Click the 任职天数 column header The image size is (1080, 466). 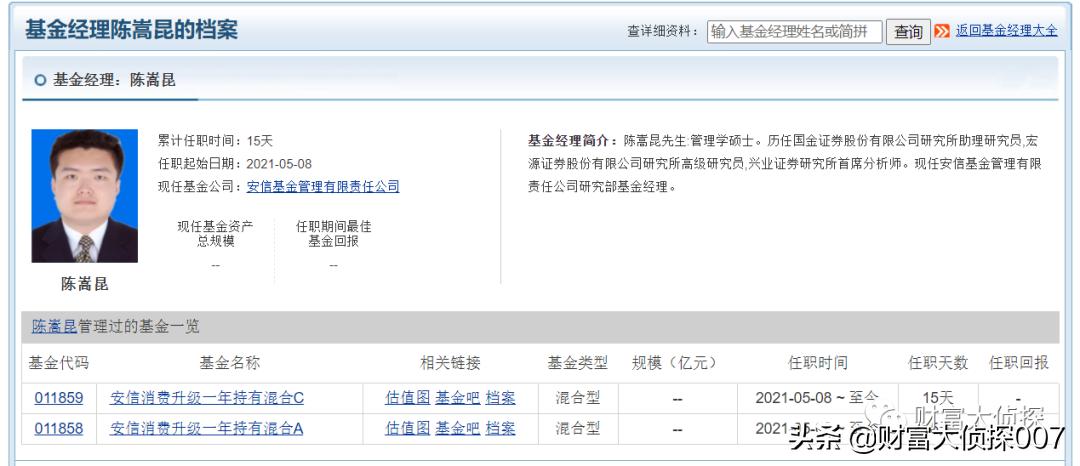[938, 363]
